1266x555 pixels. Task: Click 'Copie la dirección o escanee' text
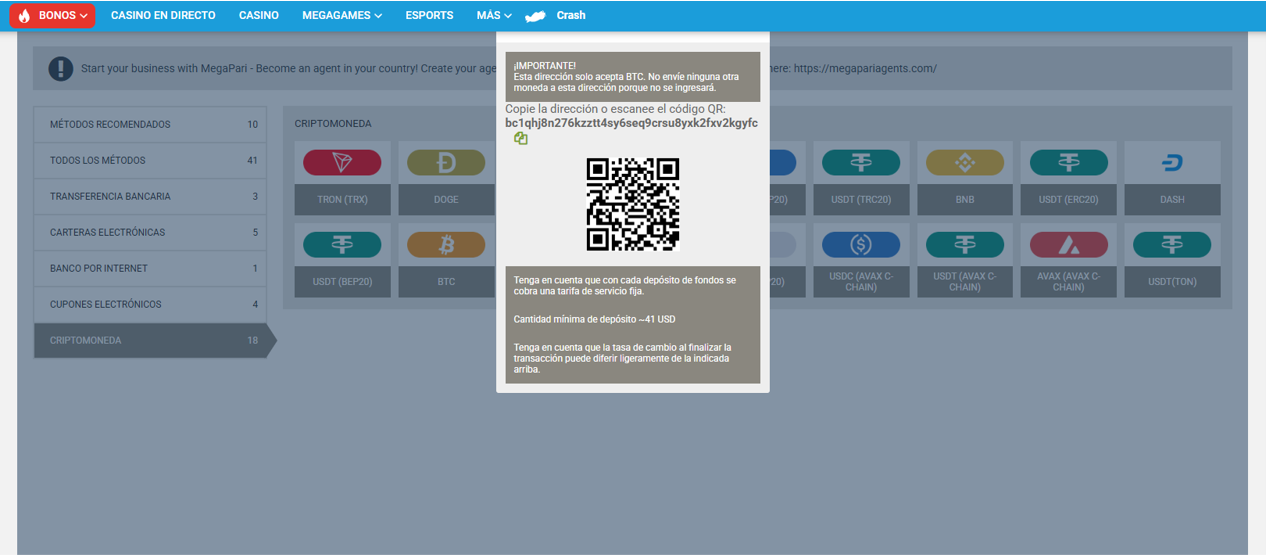(x=615, y=109)
